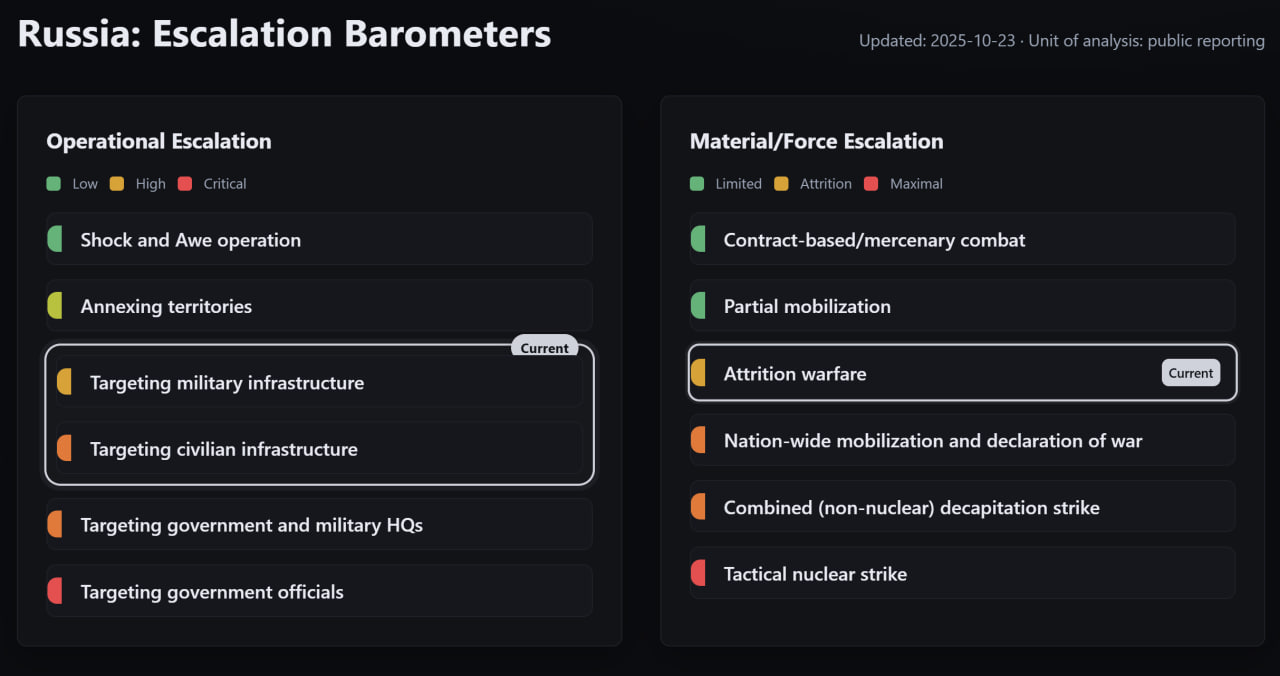Select the Targeting military infrastructure row
1280x676 pixels.
[320, 383]
